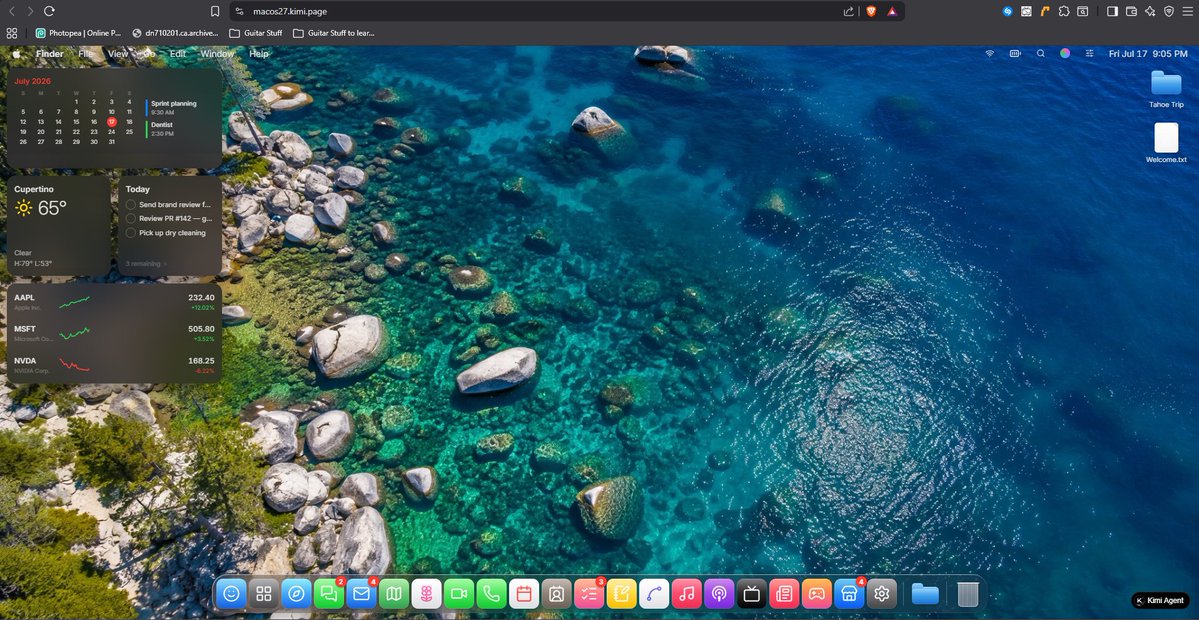The width and height of the screenshot is (1199, 620).
Task: Open Control Center in menu bar
Action: (x=1090, y=54)
